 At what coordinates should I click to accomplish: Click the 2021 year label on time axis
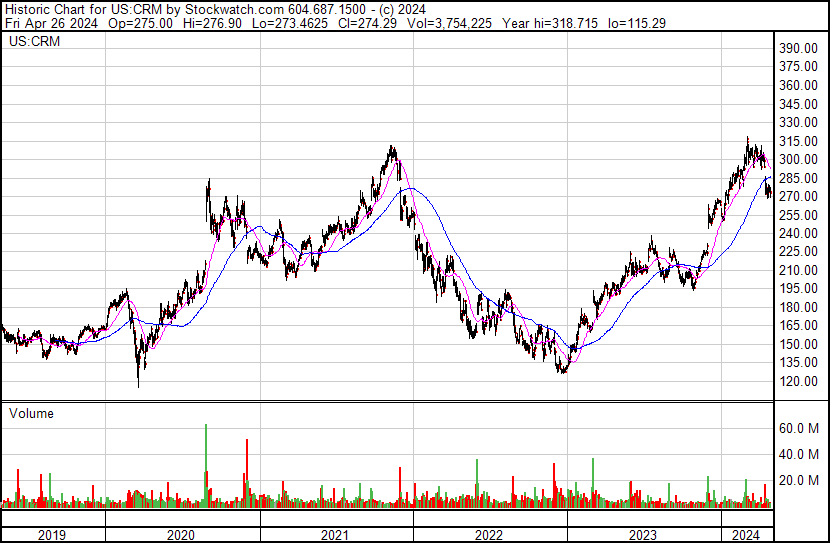[x=335, y=535]
